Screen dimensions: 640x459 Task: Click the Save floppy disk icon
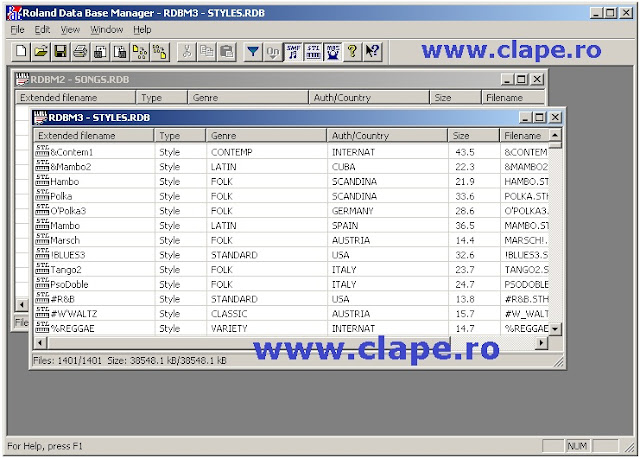(x=60, y=52)
